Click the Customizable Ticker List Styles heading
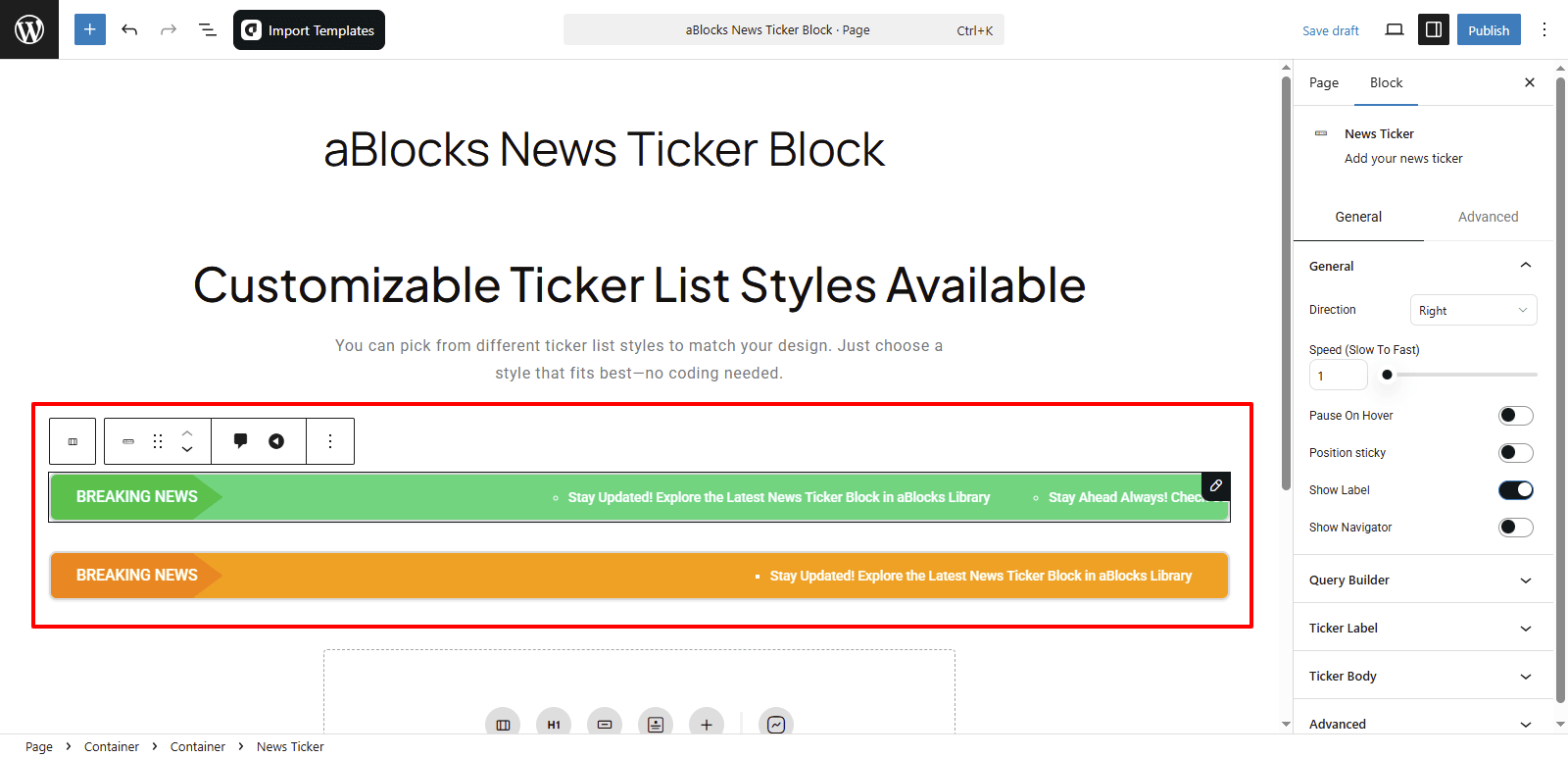1568x758 pixels. pos(639,285)
